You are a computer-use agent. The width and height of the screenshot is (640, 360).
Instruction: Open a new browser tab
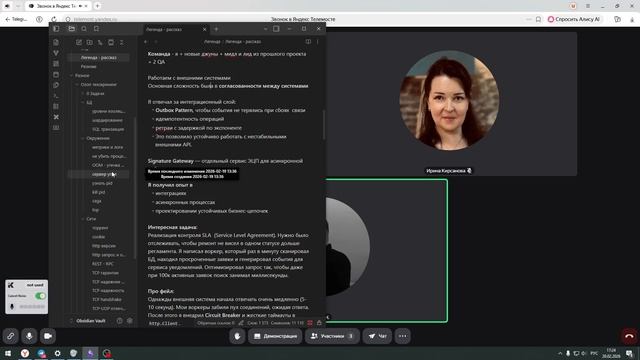[98, 6]
